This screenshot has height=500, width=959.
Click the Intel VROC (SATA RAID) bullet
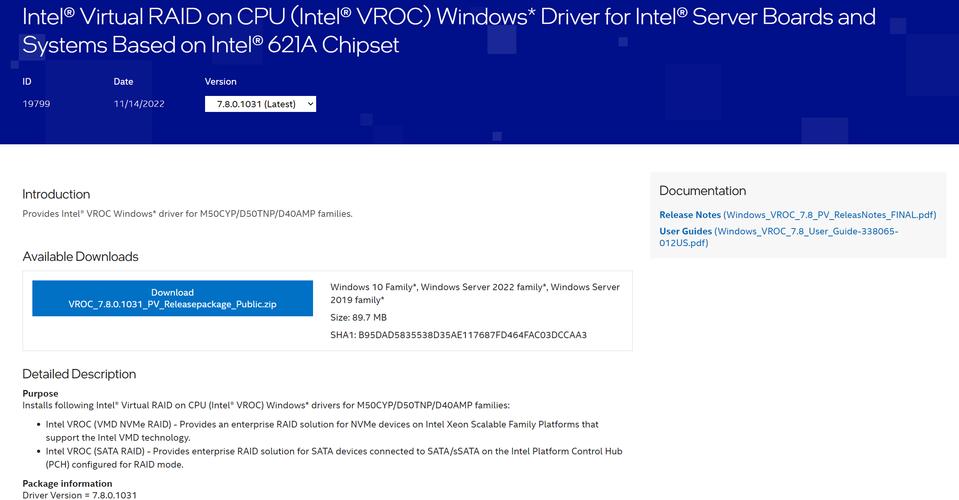pos(334,457)
